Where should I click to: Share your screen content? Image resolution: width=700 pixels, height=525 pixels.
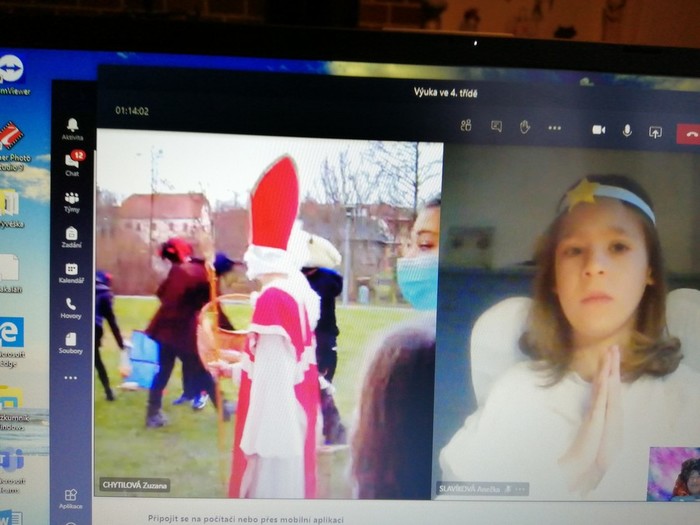tap(655, 132)
